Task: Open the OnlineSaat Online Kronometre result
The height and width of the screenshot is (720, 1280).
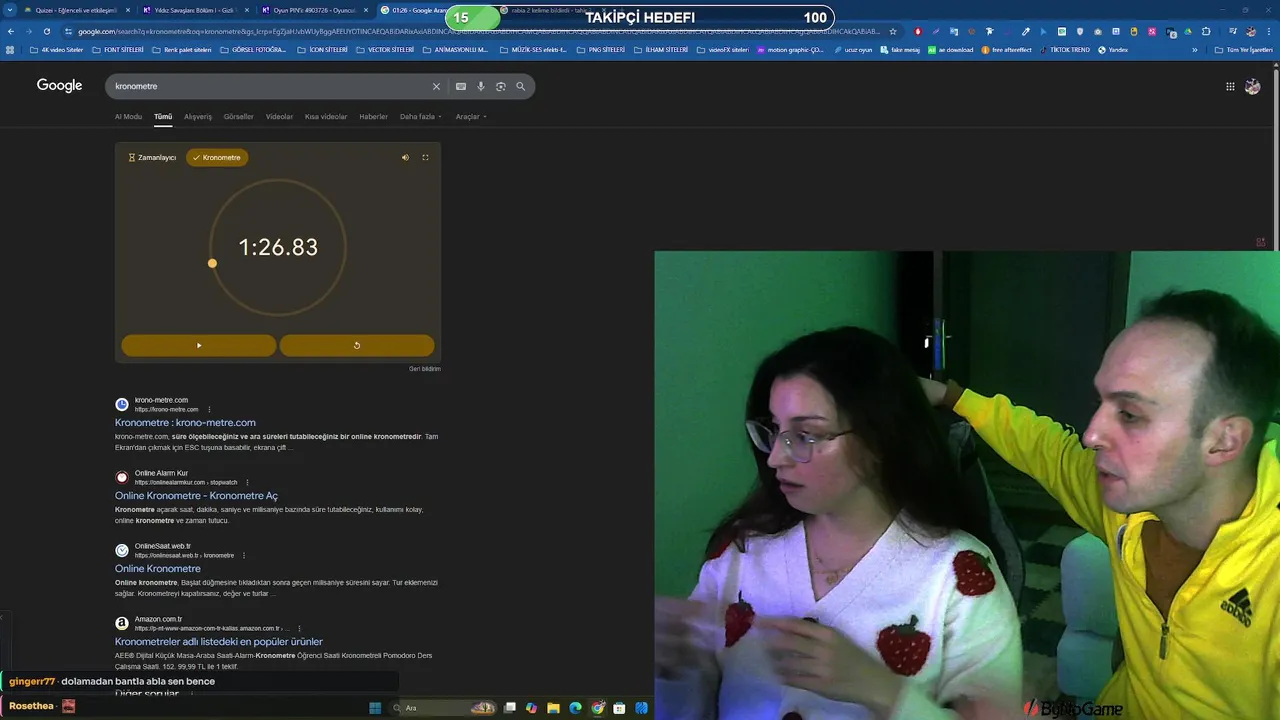Action: (x=158, y=569)
